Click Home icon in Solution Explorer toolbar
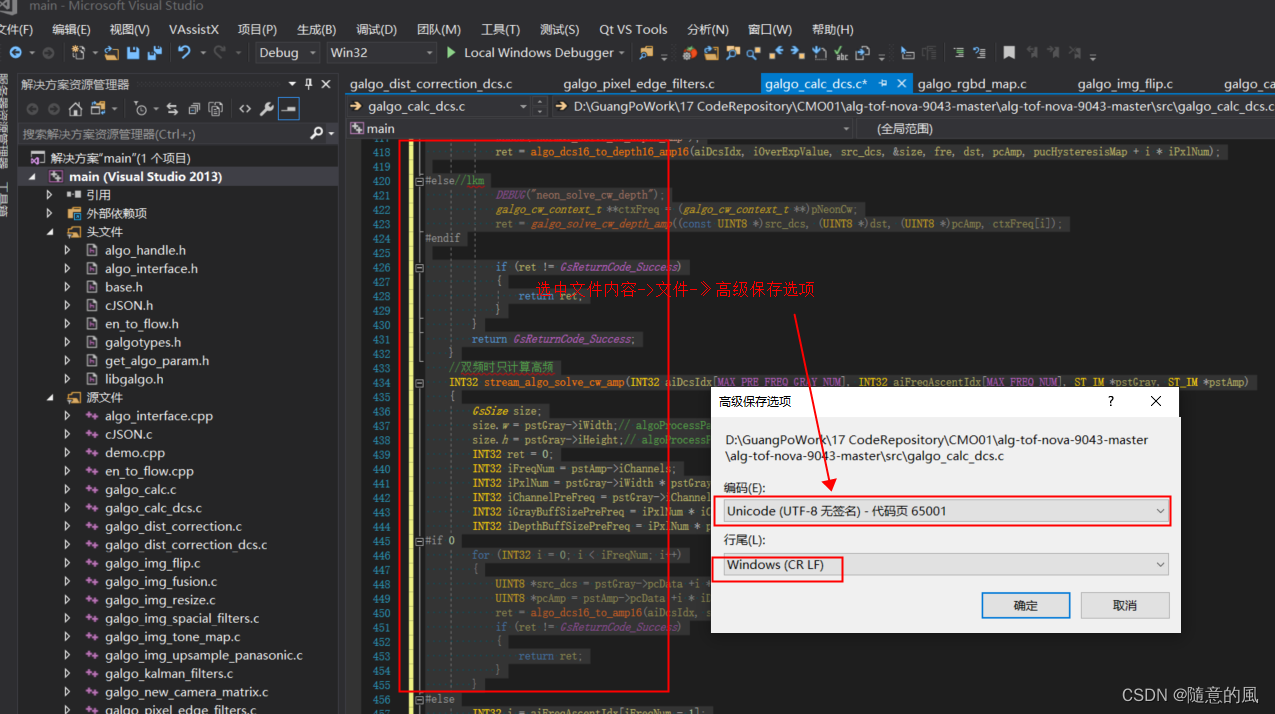 (74, 108)
